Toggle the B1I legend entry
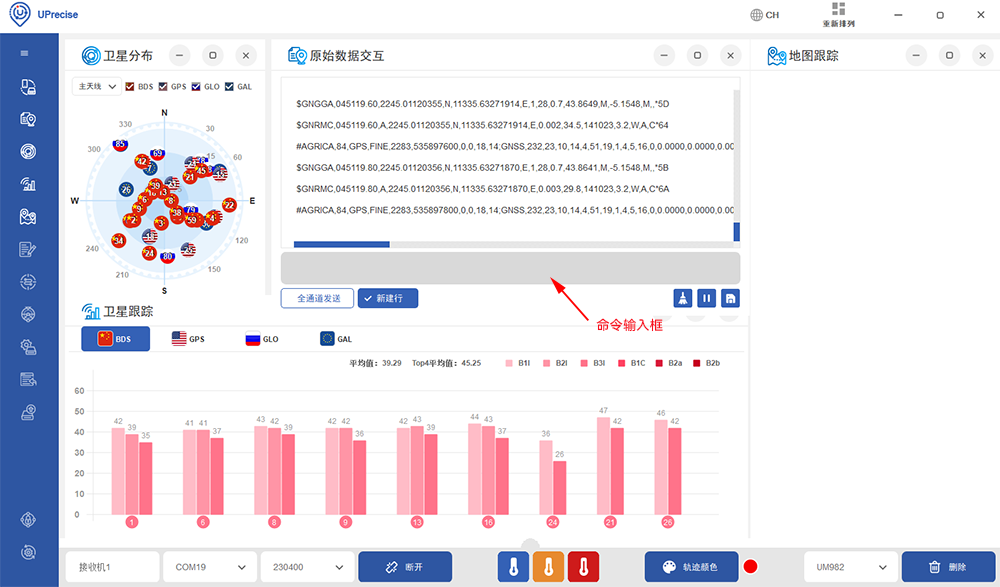 pos(518,363)
